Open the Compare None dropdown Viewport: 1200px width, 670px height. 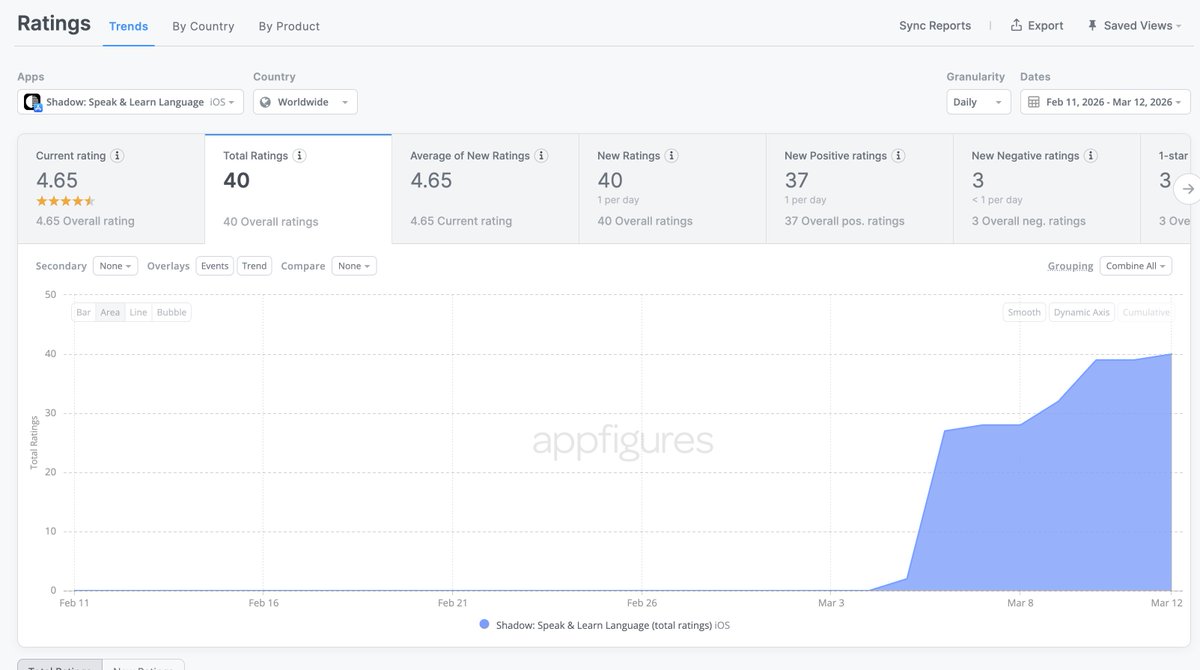pyautogui.click(x=354, y=266)
